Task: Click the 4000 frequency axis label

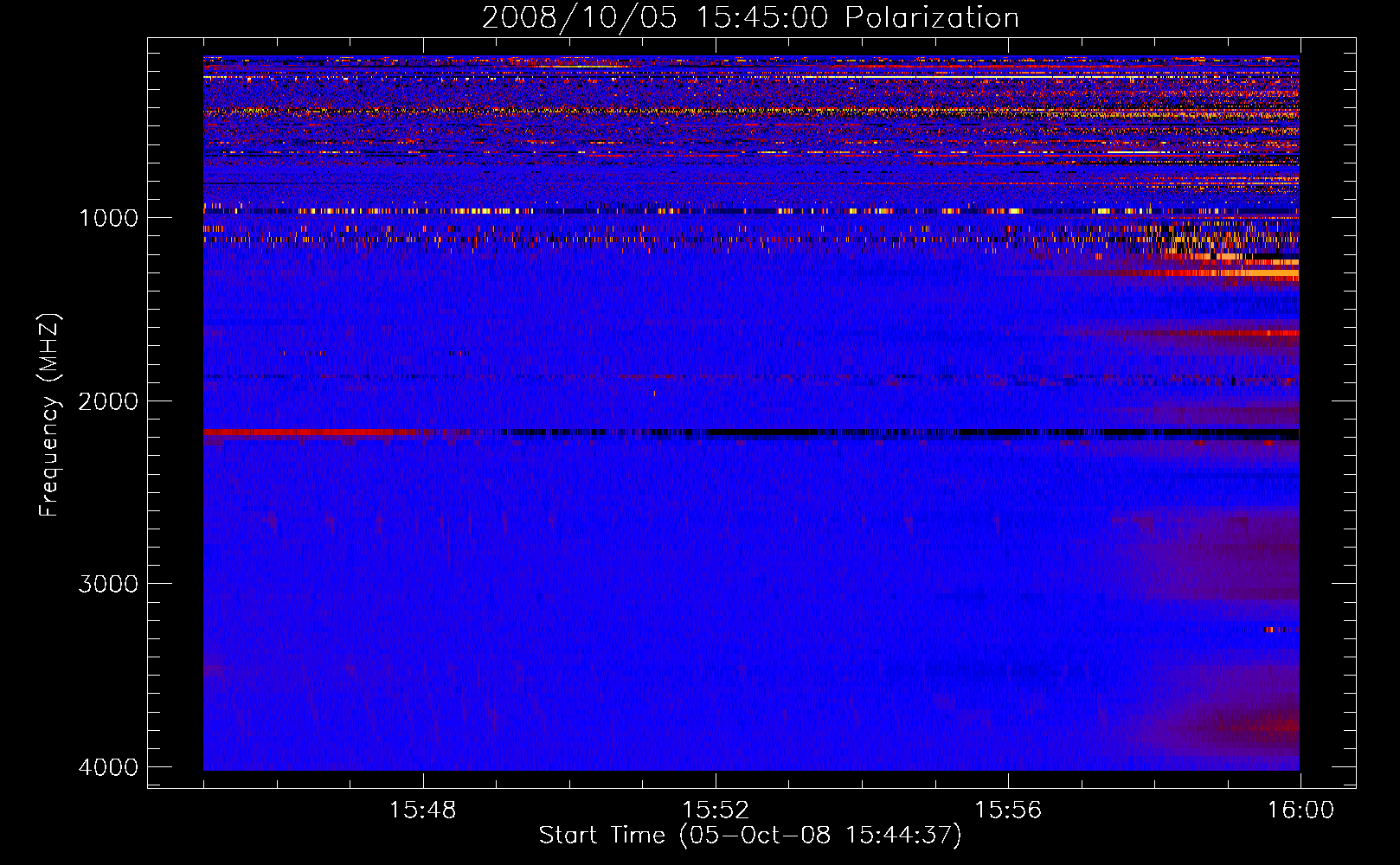Action: coord(108,767)
